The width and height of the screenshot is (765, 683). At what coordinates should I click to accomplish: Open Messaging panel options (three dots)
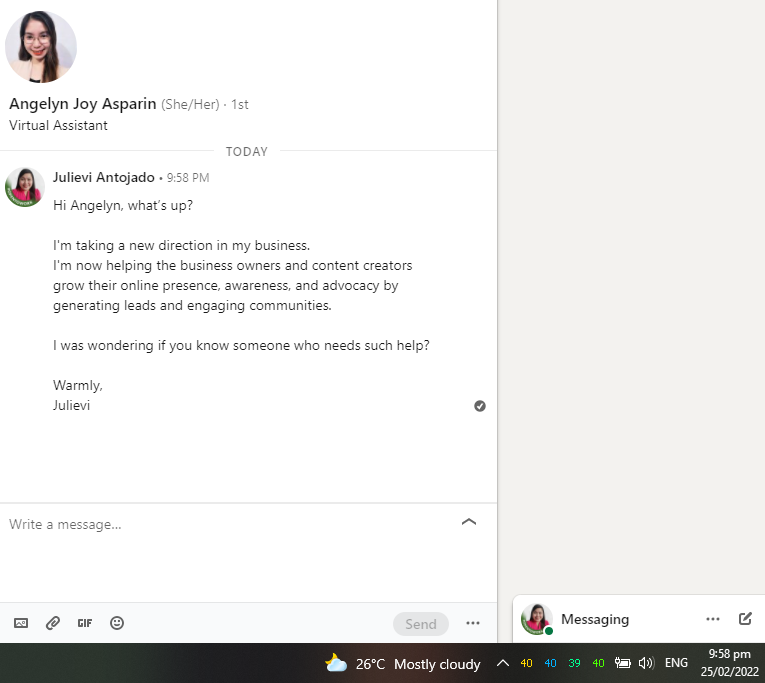(713, 619)
